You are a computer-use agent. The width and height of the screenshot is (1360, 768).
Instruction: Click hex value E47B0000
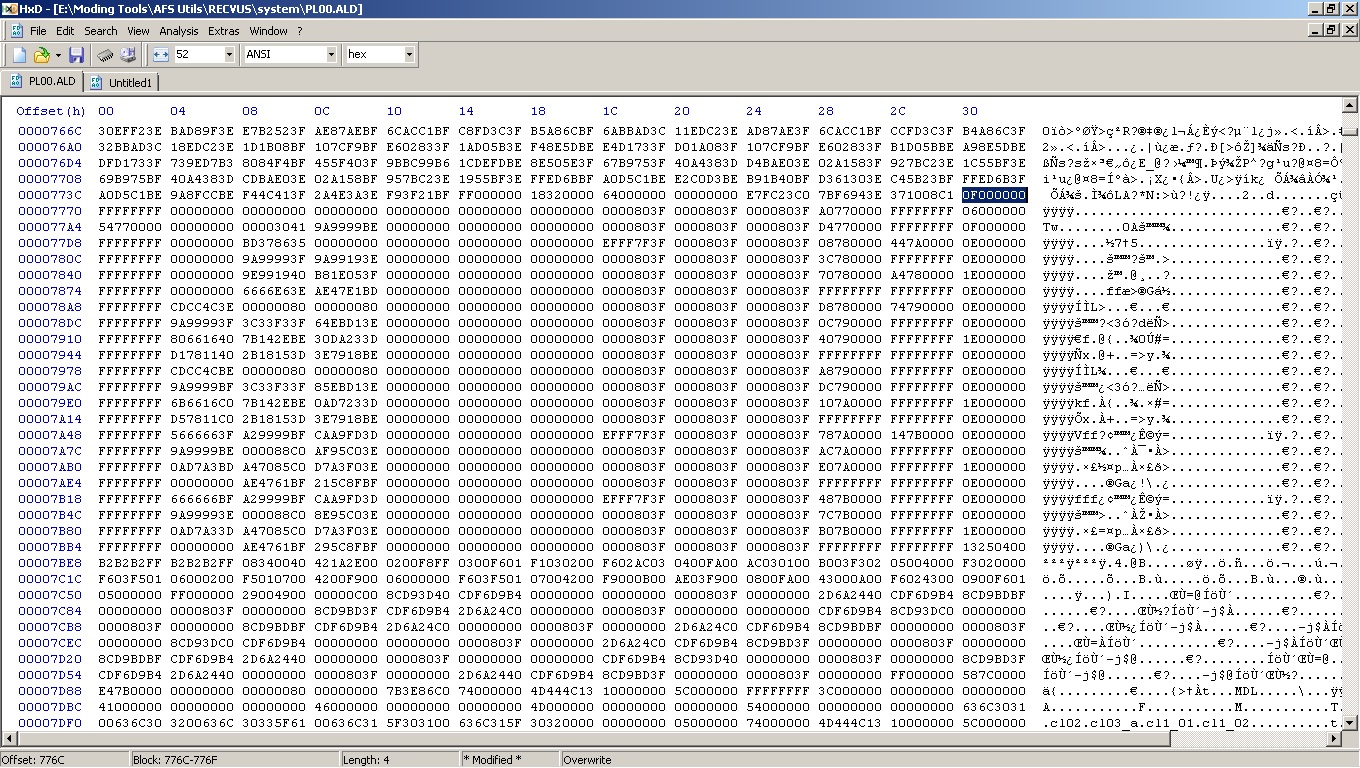[130, 691]
